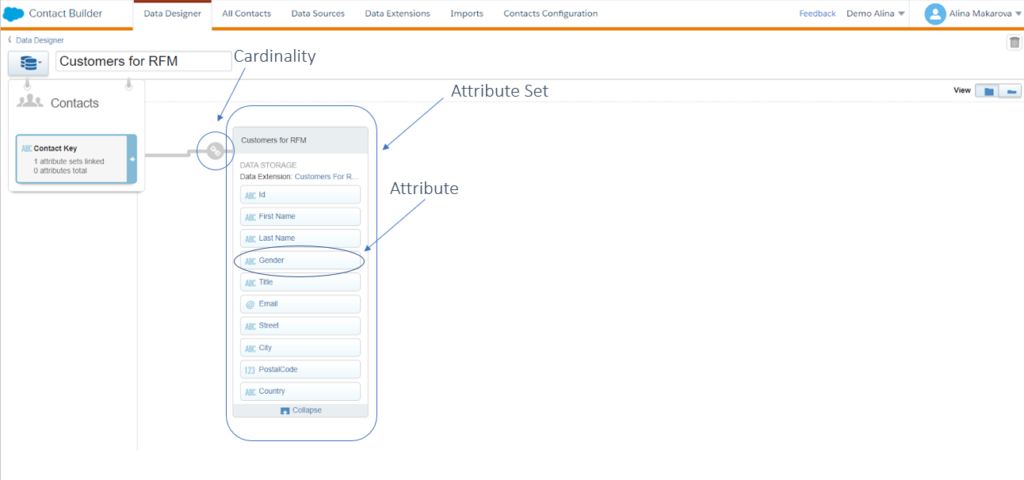Open the Demo Alina account dropdown
This screenshot has width=1024, height=480.
coord(876,14)
